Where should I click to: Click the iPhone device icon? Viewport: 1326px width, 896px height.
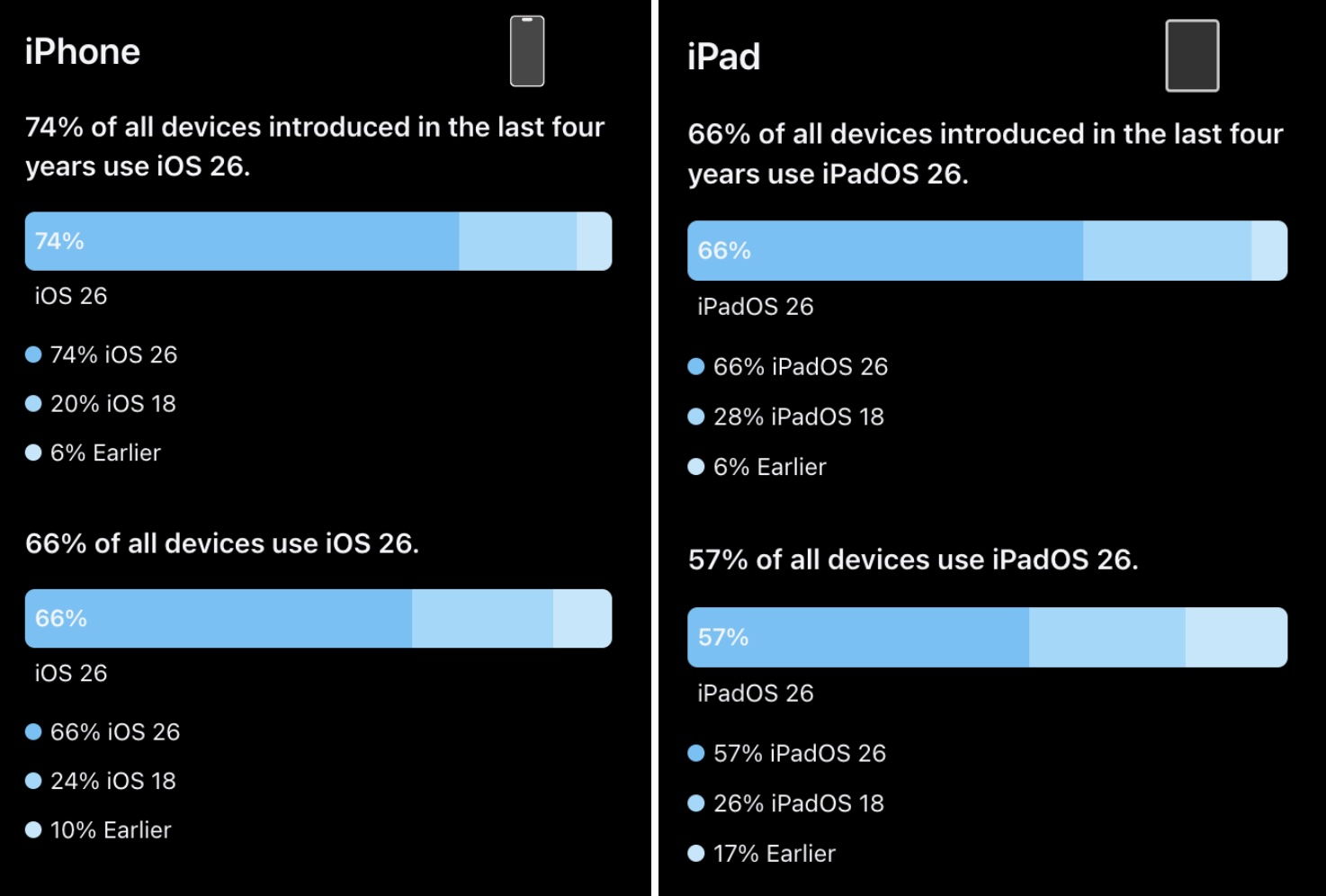(527, 51)
